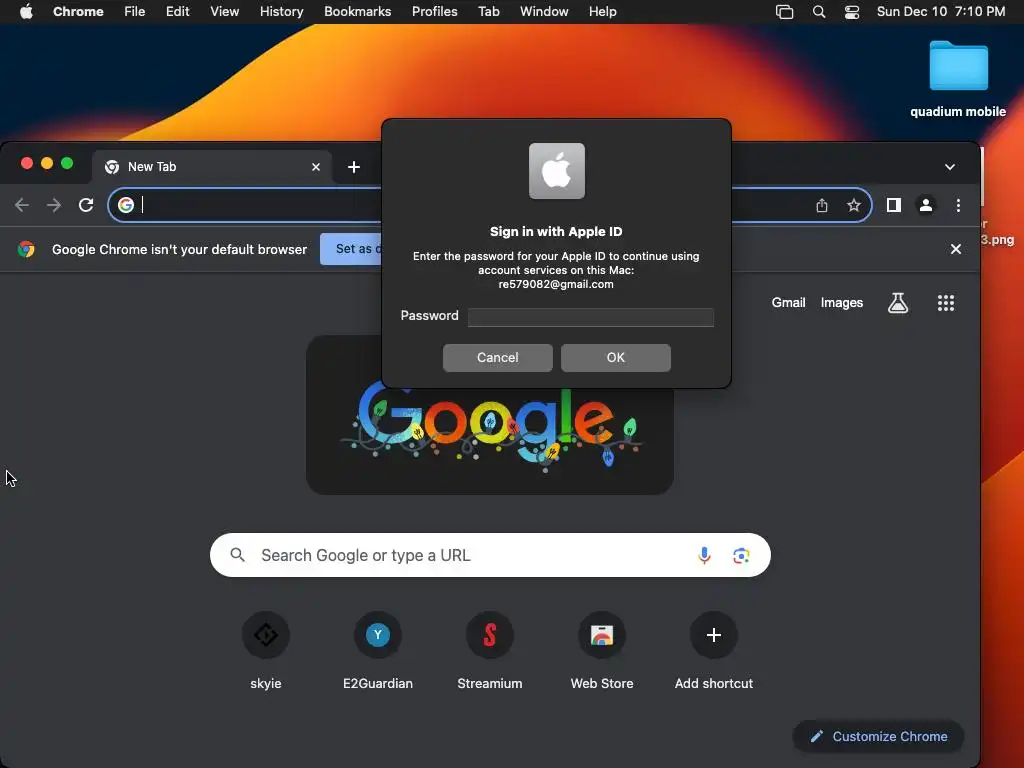Open the Images link
This screenshot has width=1024, height=768.
842,302
